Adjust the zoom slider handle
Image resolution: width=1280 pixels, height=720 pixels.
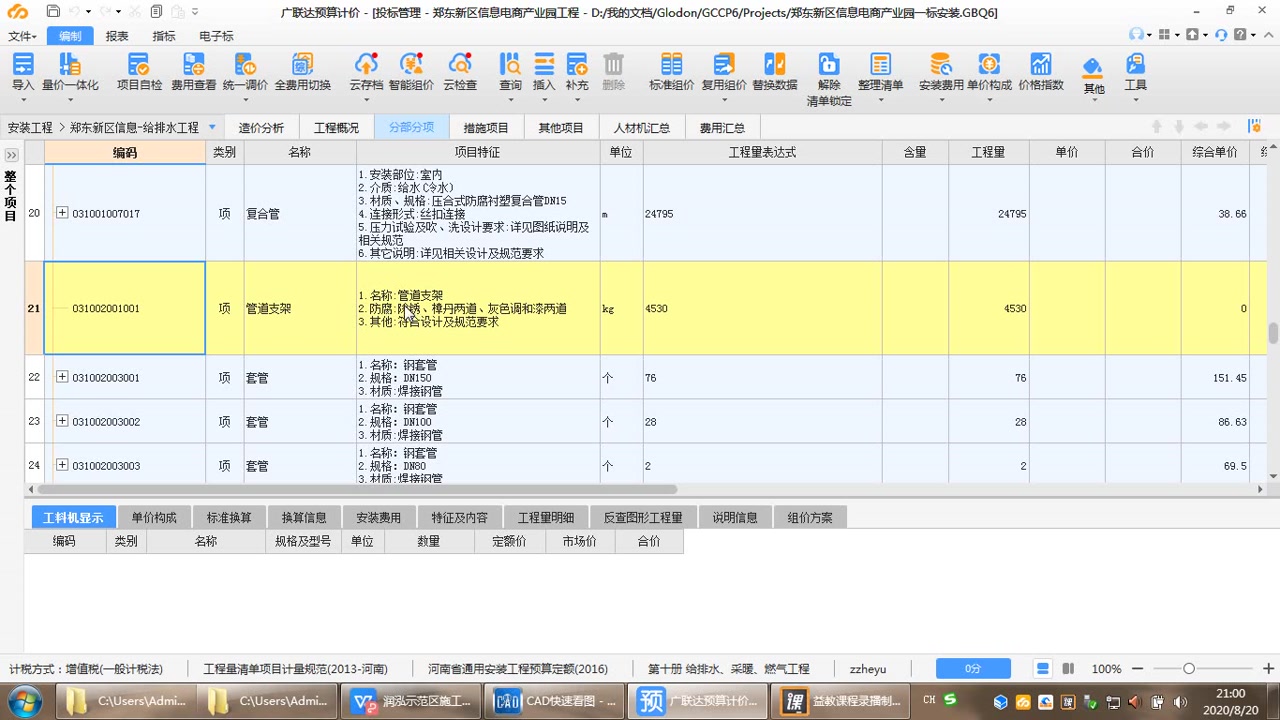click(x=1189, y=668)
